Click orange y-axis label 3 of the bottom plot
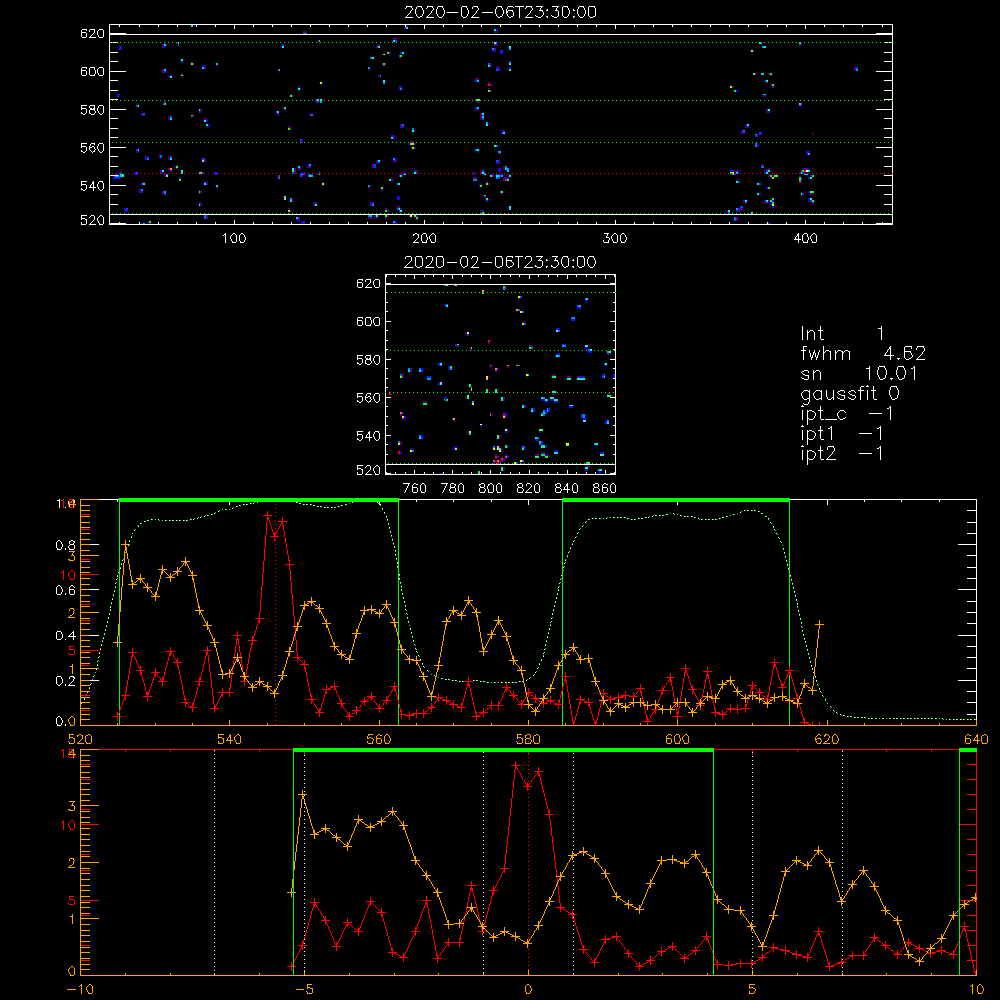The height and width of the screenshot is (1000, 1000). 71,807
